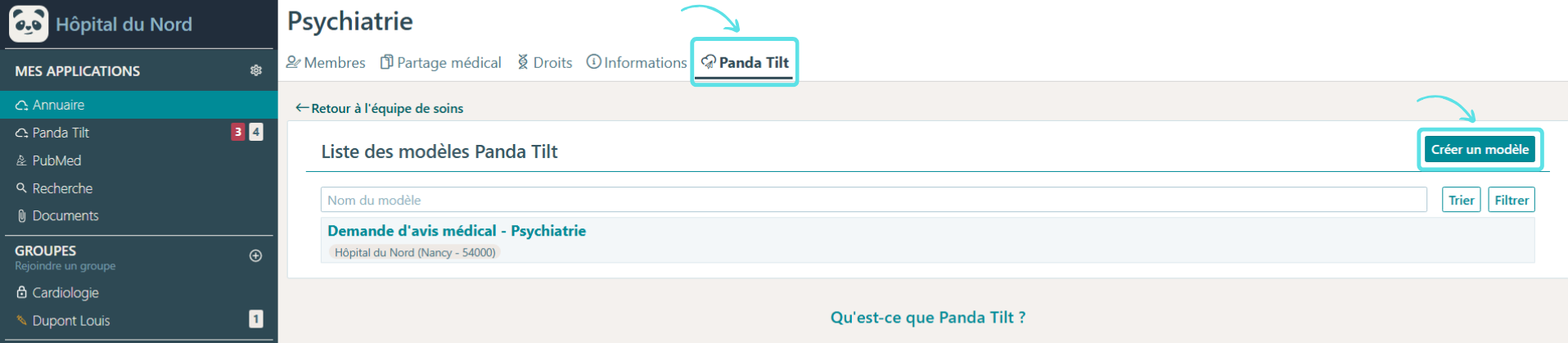Open the Trier sort options
This screenshot has height=343, width=1568.
coord(1461,200)
